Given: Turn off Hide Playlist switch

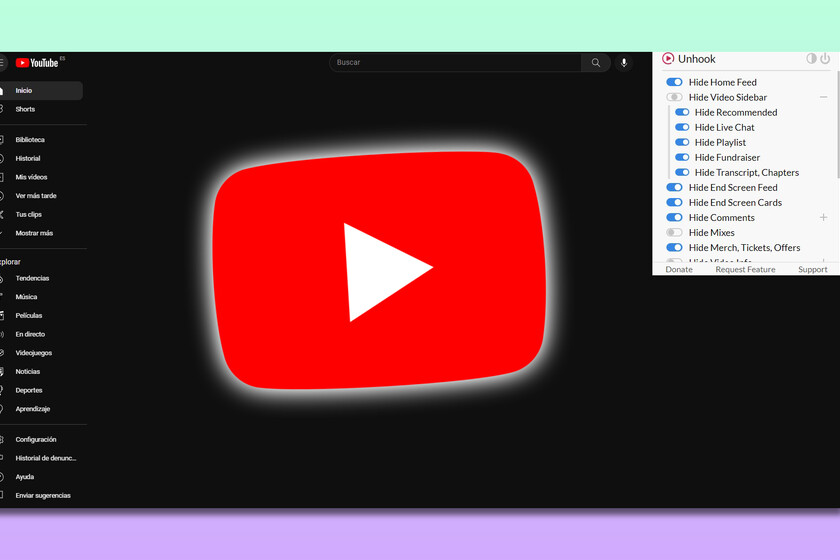Looking at the screenshot, I should 681,142.
